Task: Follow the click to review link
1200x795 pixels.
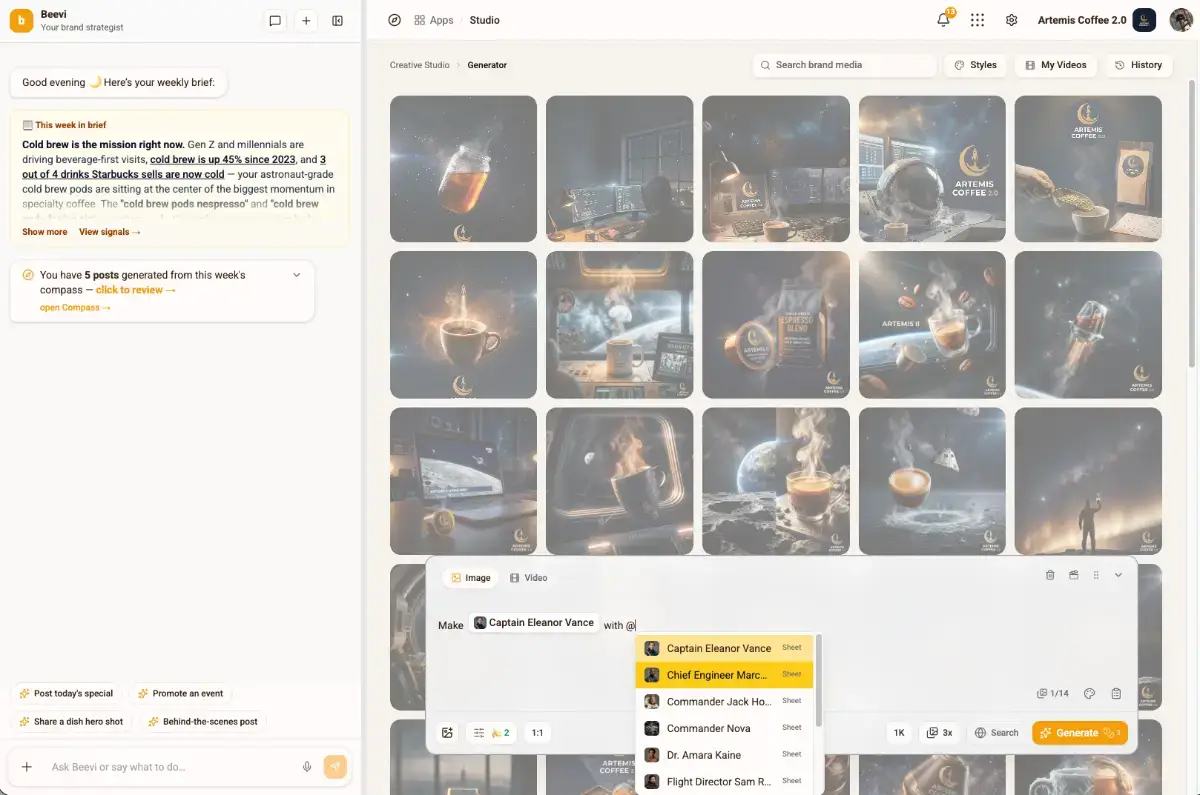Action: click(136, 290)
